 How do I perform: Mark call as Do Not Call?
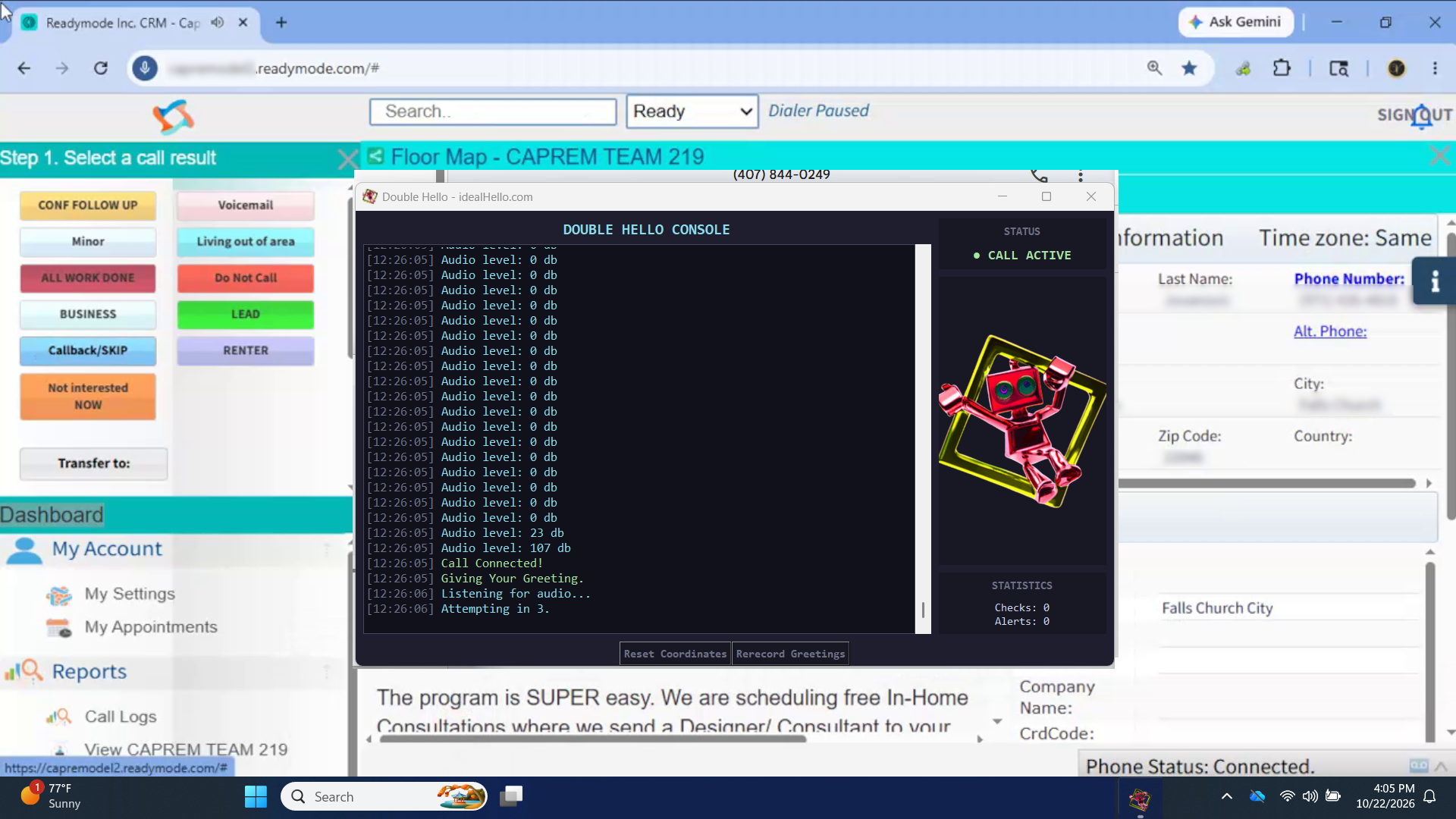246,278
